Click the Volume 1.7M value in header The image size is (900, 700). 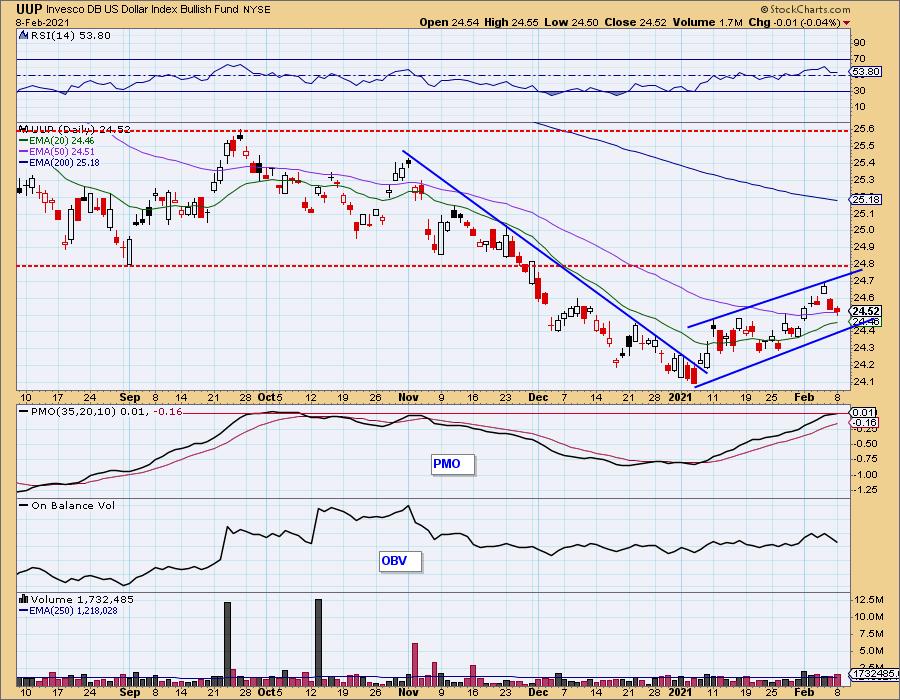click(x=708, y=22)
